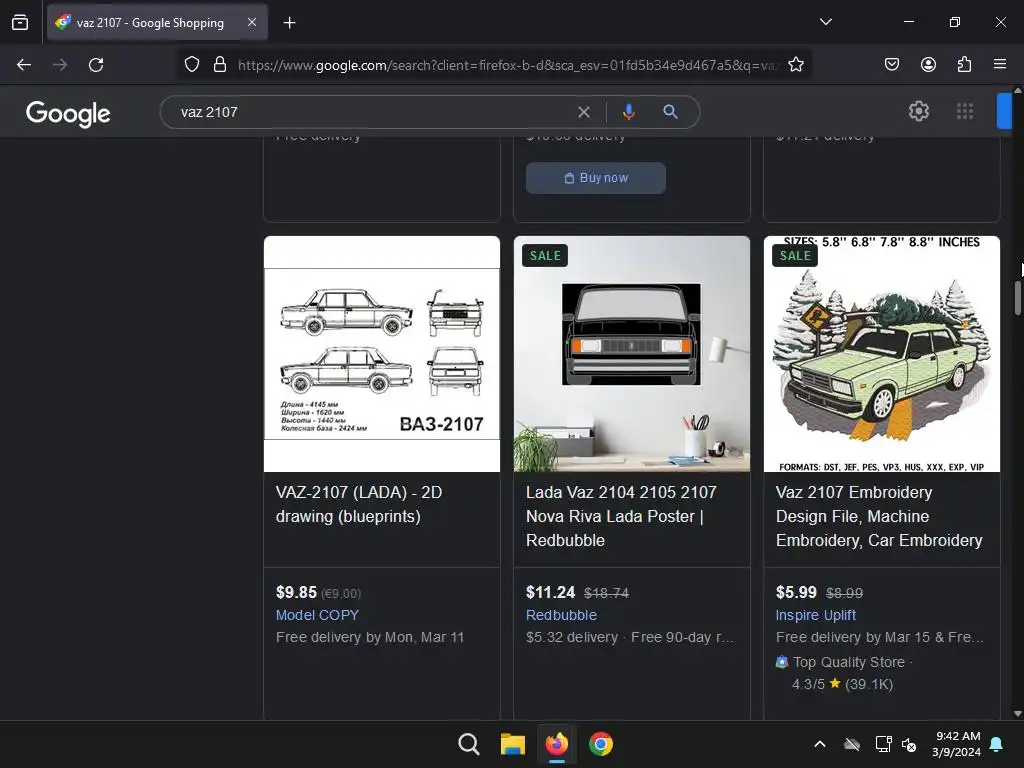Expand the list all tabs chevron
This screenshot has width=1024, height=768.
pos(825,22)
